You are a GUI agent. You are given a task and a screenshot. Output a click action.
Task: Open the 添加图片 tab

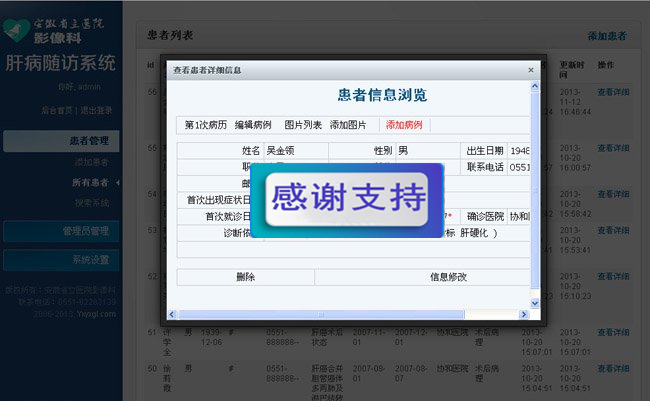tap(348, 125)
